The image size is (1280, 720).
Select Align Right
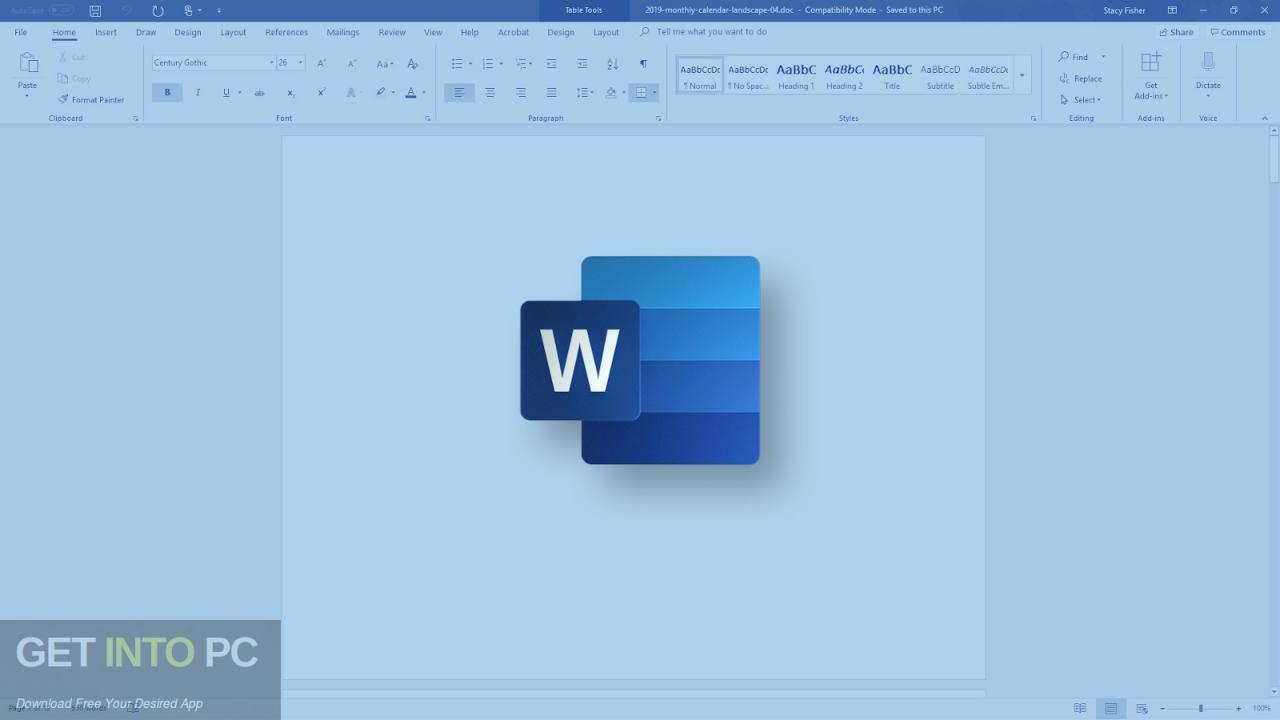pyautogui.click(x=521, y=92)
